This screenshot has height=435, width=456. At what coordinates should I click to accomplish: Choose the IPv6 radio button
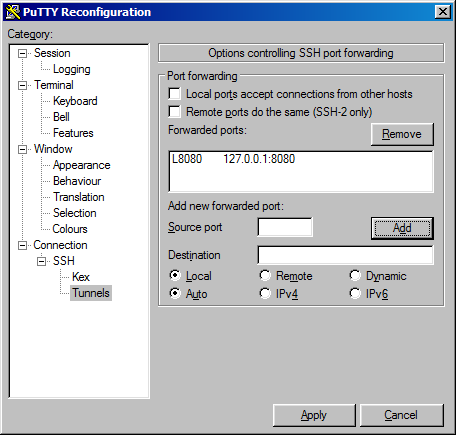coord(355,293)
